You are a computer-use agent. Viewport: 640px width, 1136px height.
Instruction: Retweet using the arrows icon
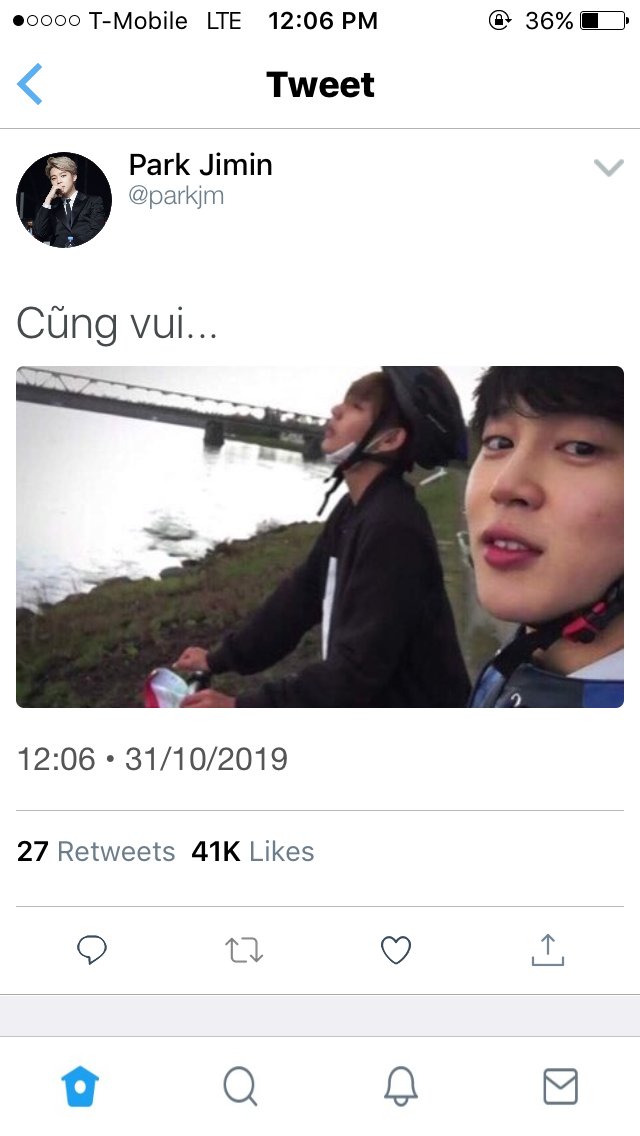pyautogui.click(x=244, y=949)
